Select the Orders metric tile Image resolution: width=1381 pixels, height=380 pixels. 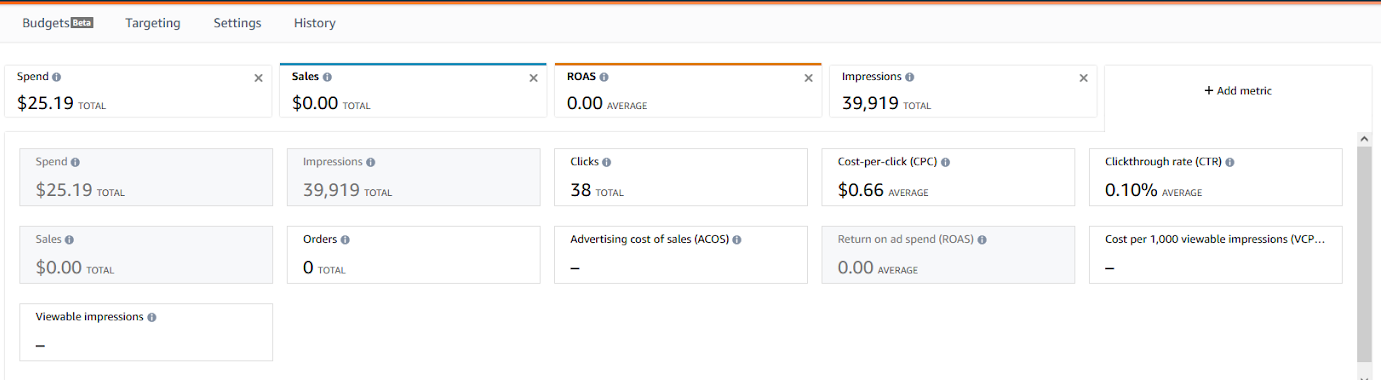(413, 255)
